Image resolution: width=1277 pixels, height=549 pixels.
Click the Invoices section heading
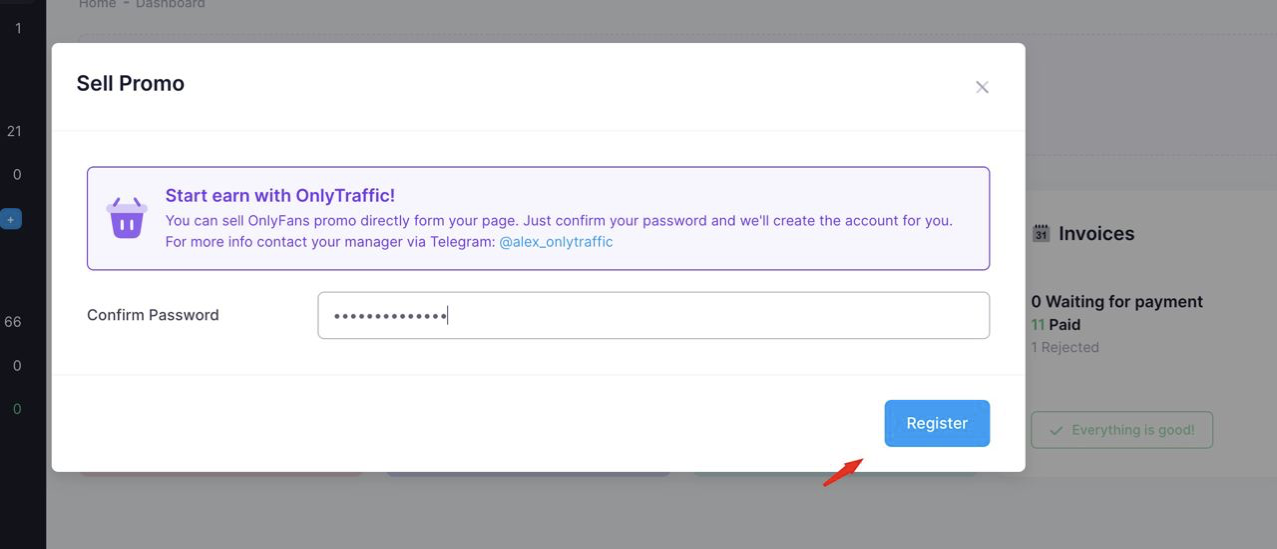tap(1096, 234)
